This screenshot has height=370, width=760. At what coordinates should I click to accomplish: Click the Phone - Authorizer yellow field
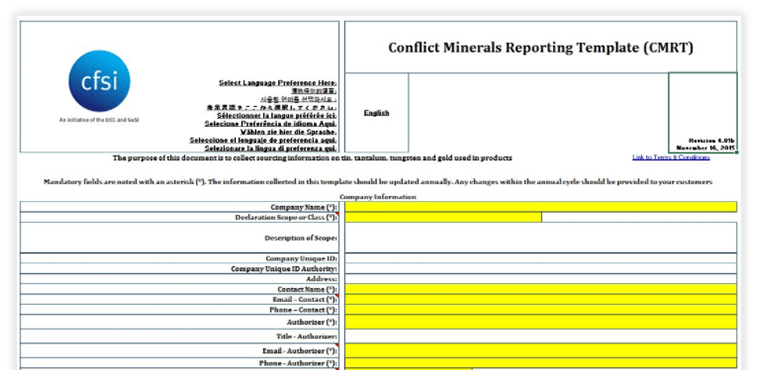[x=541, y=363]
